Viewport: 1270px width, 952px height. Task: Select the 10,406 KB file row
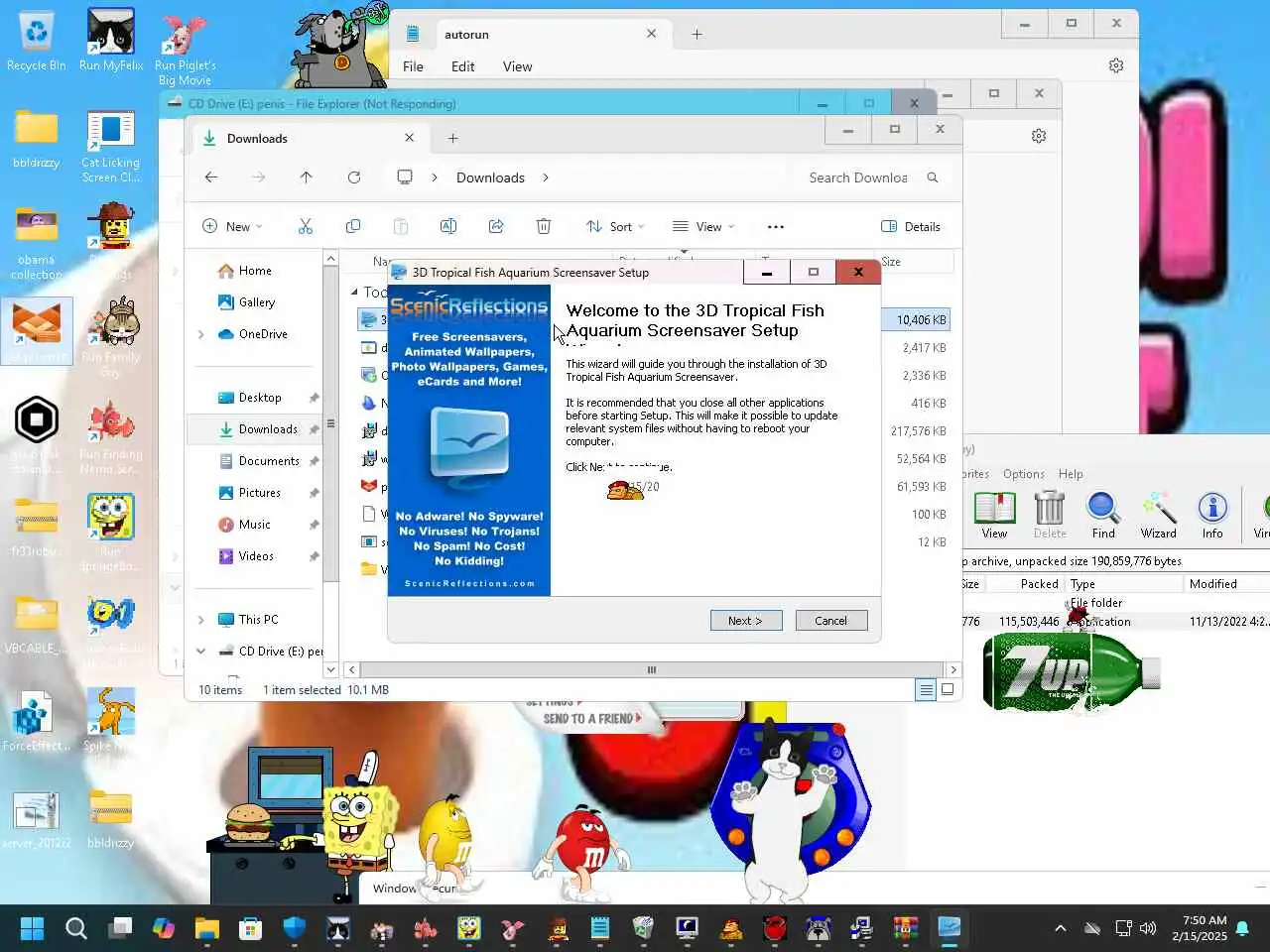click(x=653, y=320)
